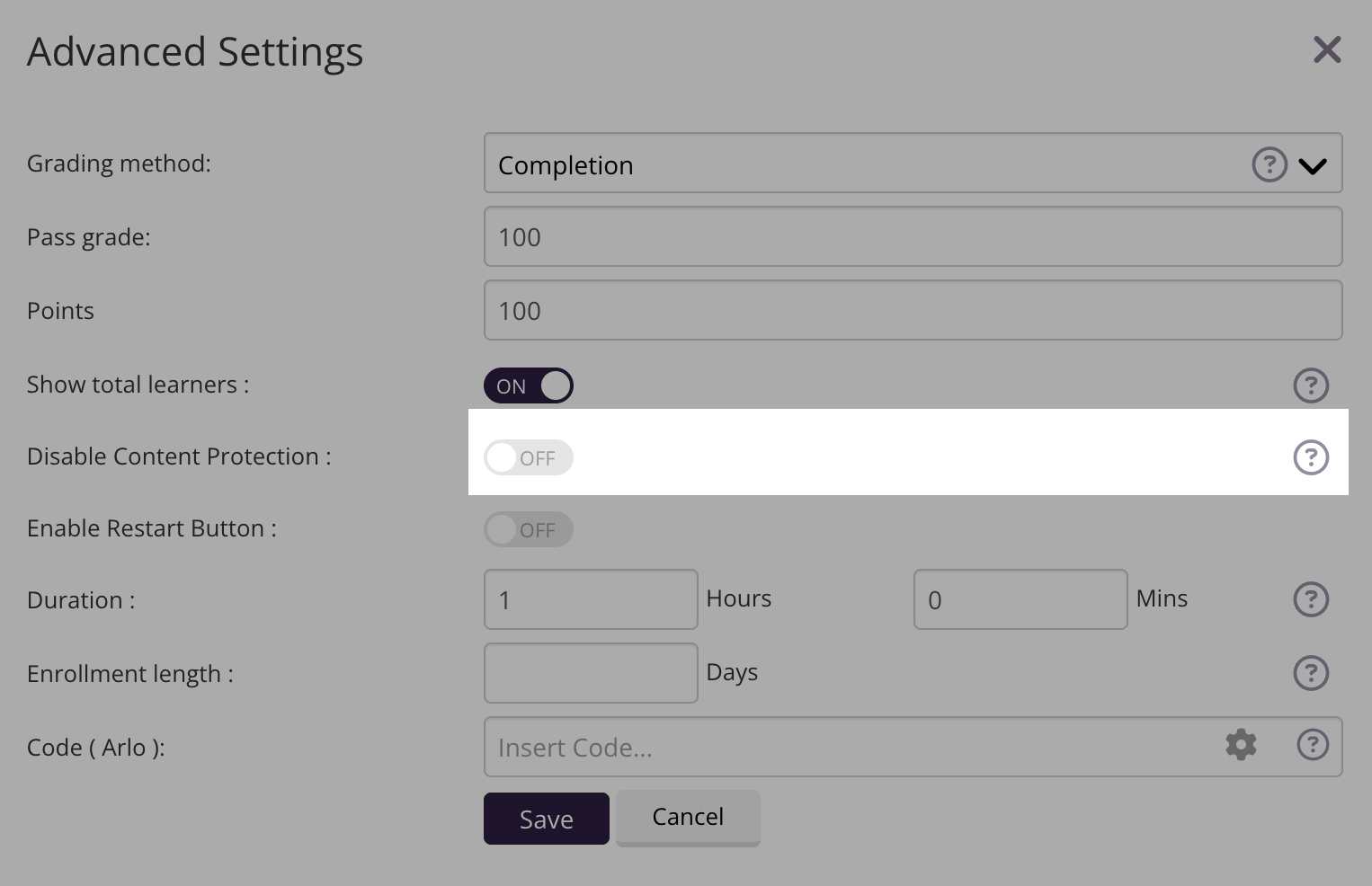Click the Duration Mins input
The height and width of the screenshot is (886, 1372).
point(1020,599)
